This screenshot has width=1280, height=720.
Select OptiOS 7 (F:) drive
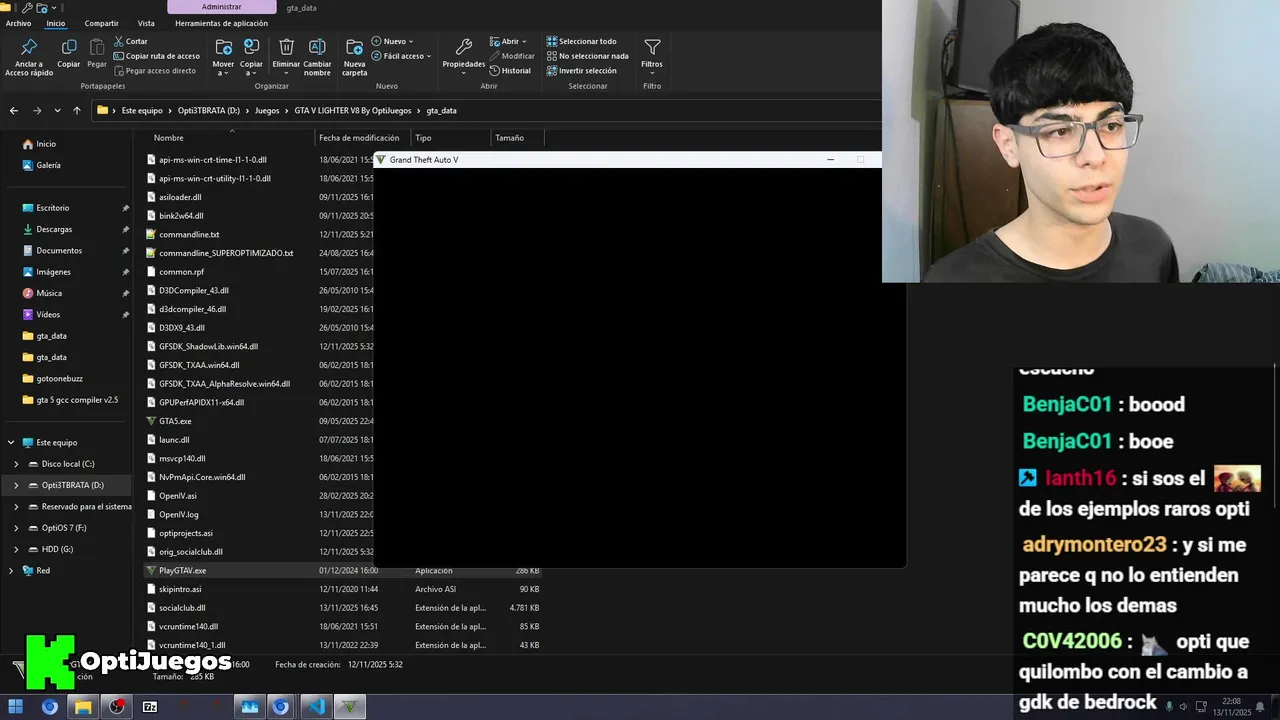(x=64, y=527)
